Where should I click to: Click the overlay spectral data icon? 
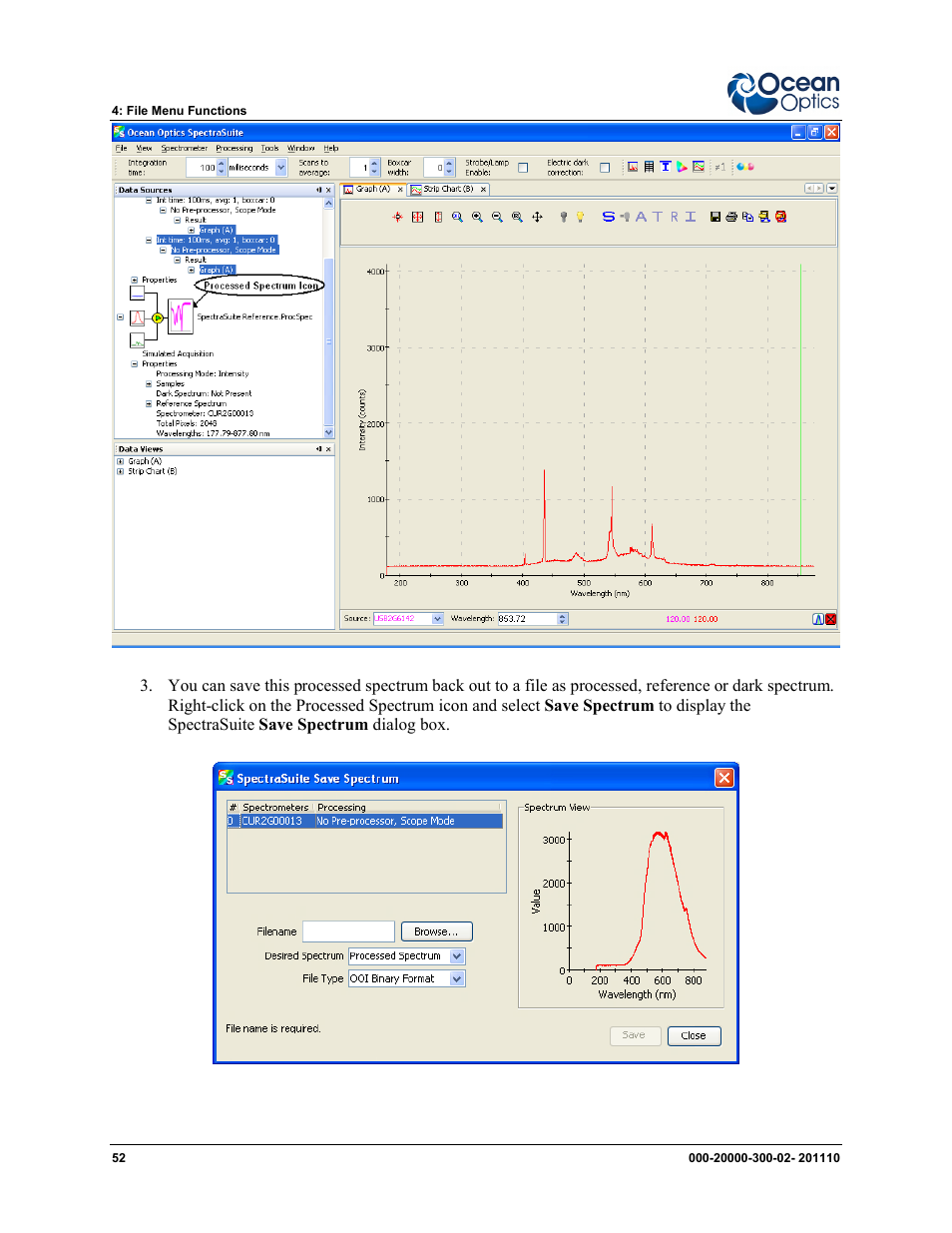(x=764, y=217)
